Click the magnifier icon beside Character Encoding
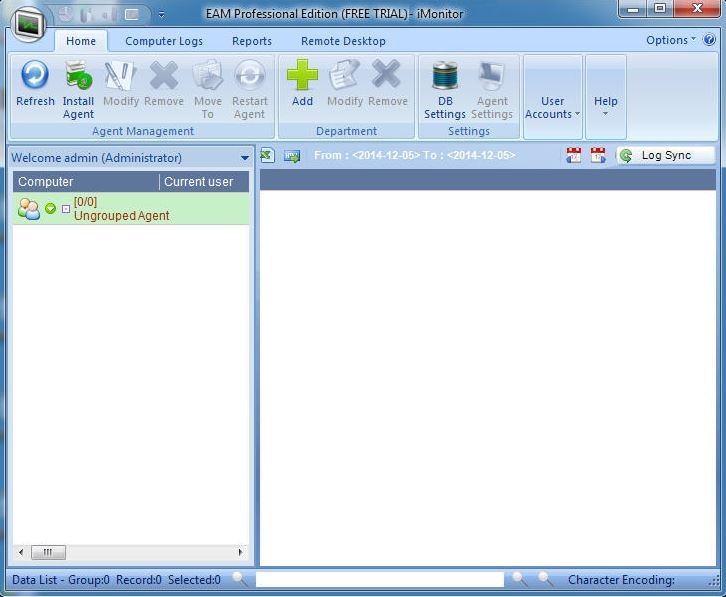726x597 pixels. [x=545, y=579]
